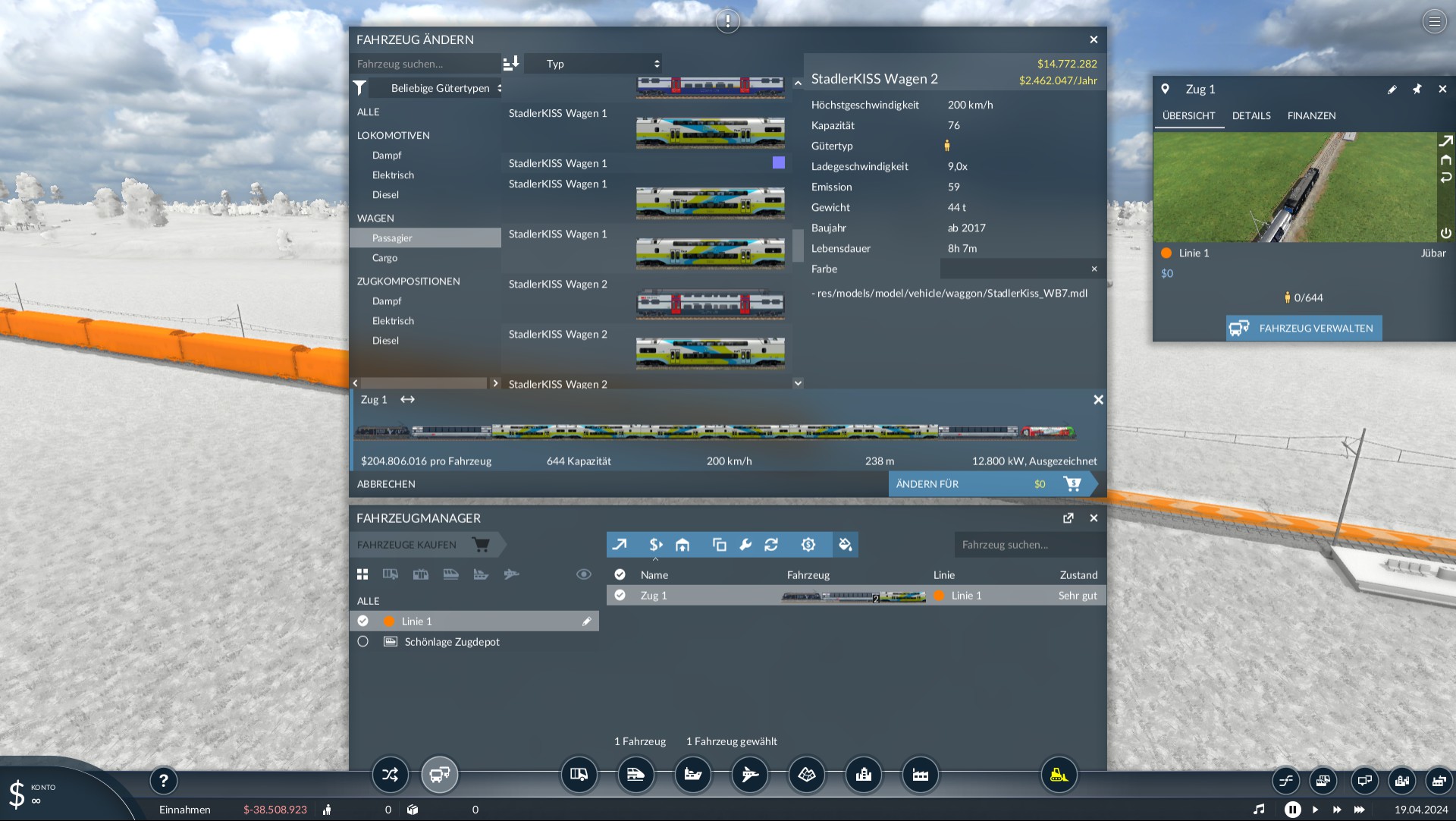Click the ABBRECHEN button
This screenshot has height=821, width=1456.
[x=386, y=484]
